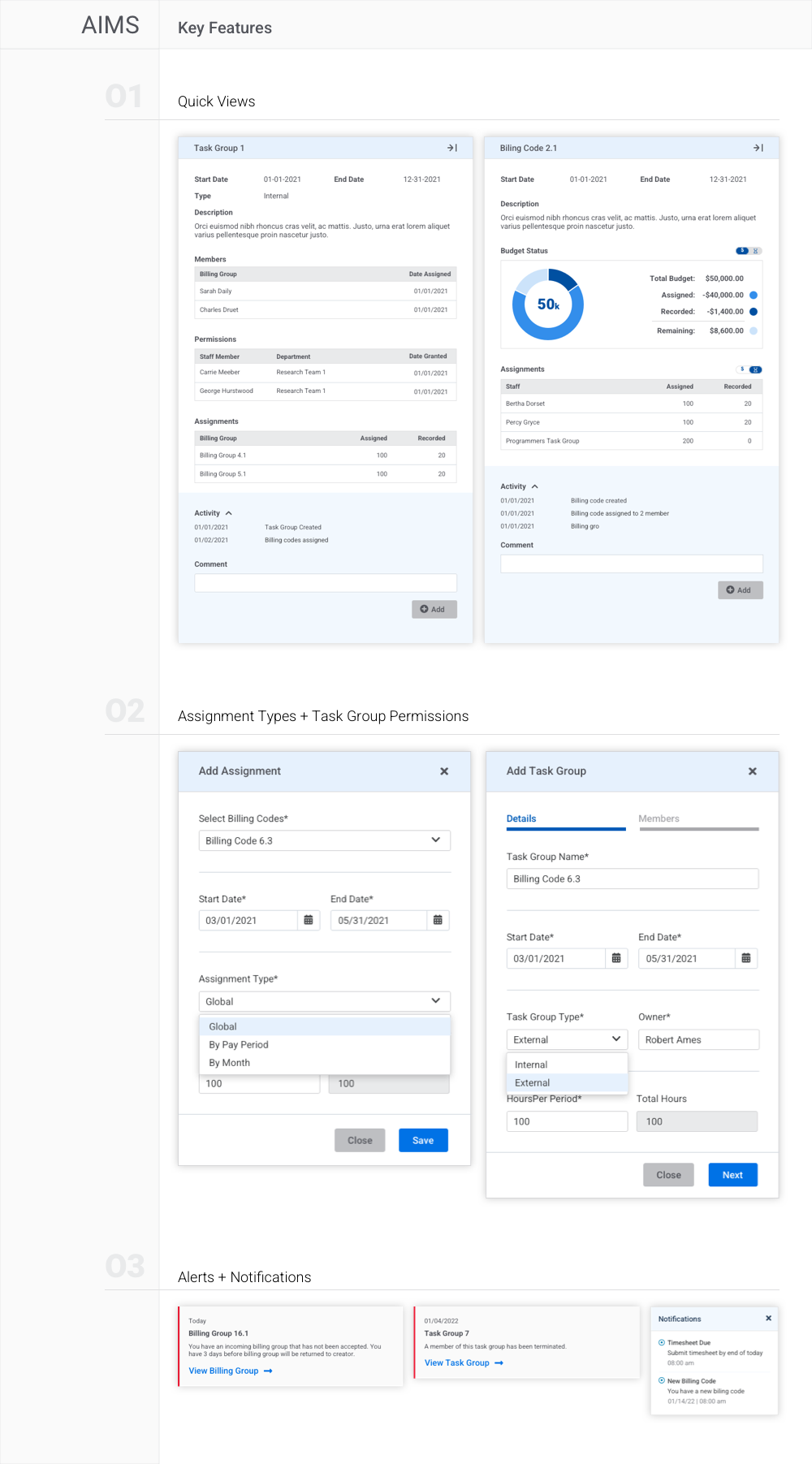
Task: Collapse Activity section in Task Group 1
Action: coord(229,513)
